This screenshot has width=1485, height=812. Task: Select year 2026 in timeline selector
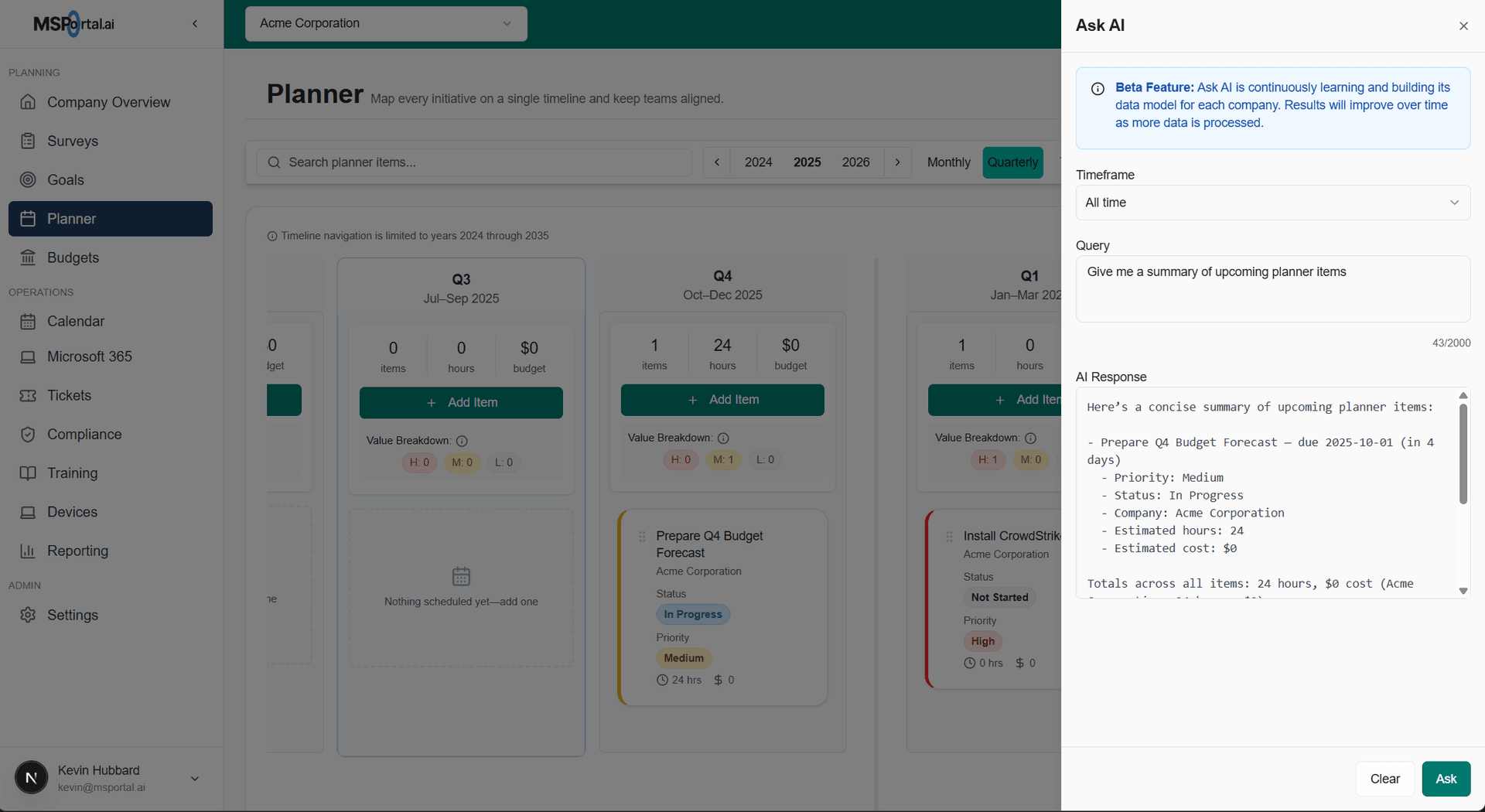pos(855,162)
